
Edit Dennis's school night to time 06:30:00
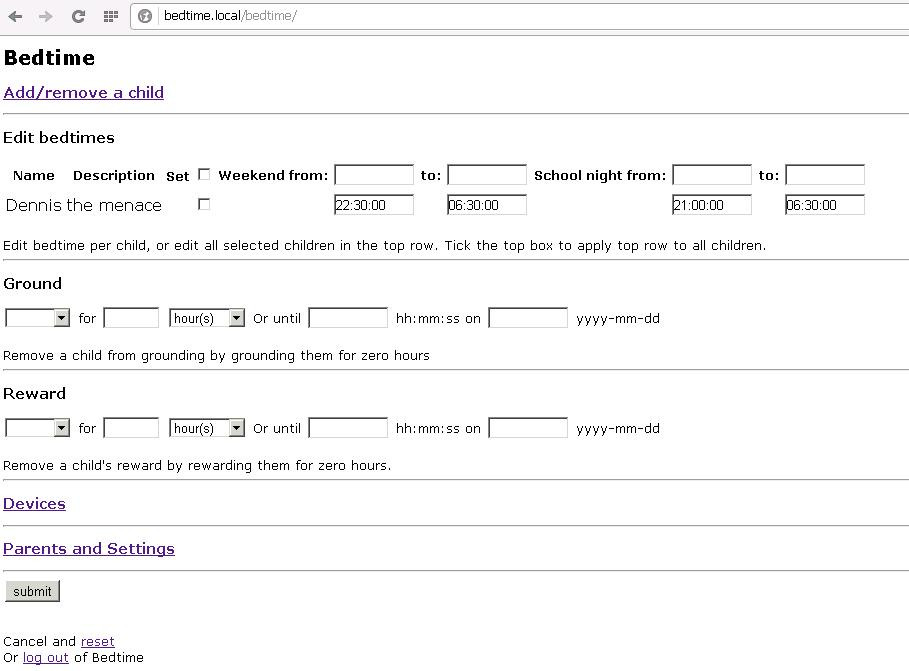(x=825, y=205)
